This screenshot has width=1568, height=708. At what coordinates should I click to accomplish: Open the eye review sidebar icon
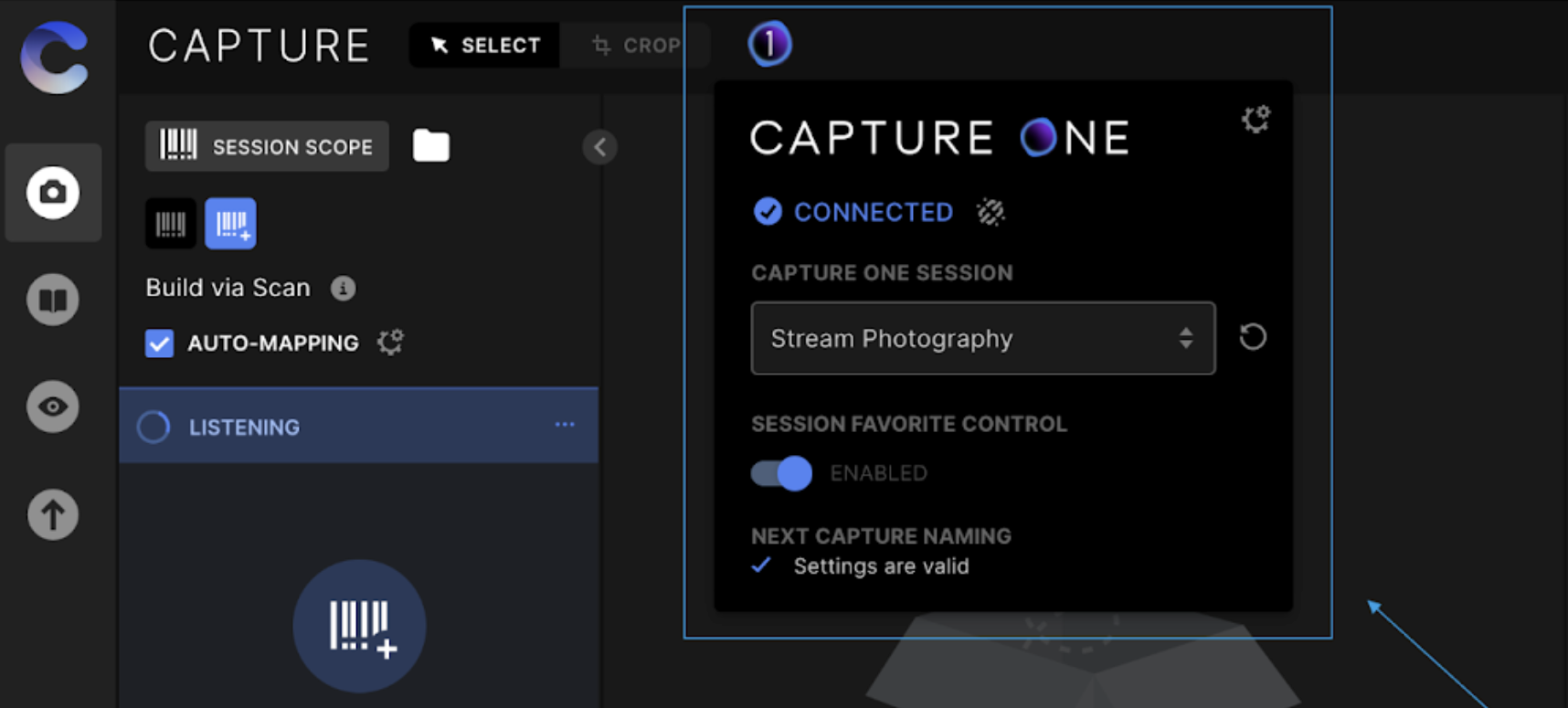point(53,407)
